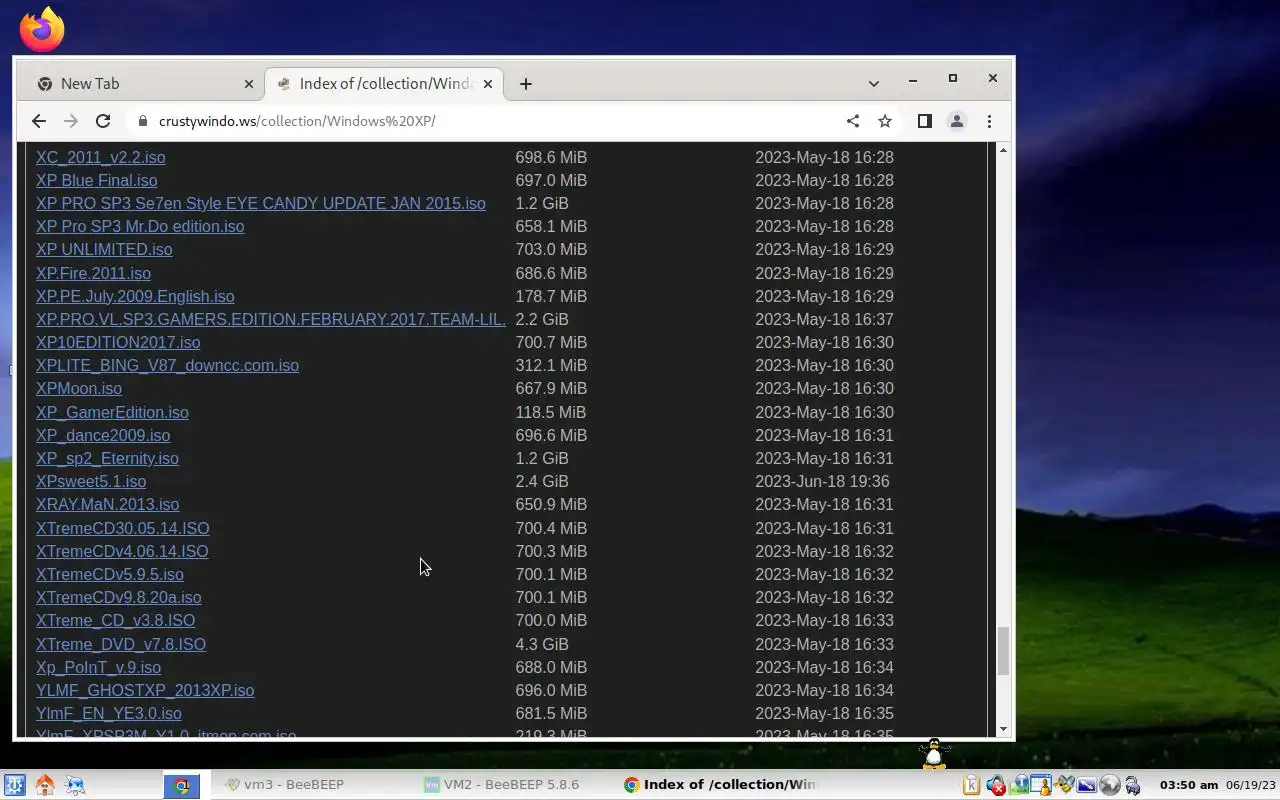This screenshot has width=1280, height=800.
Task: Click the XP.Fire.2011.iso link
Action: tap(94, 273)
